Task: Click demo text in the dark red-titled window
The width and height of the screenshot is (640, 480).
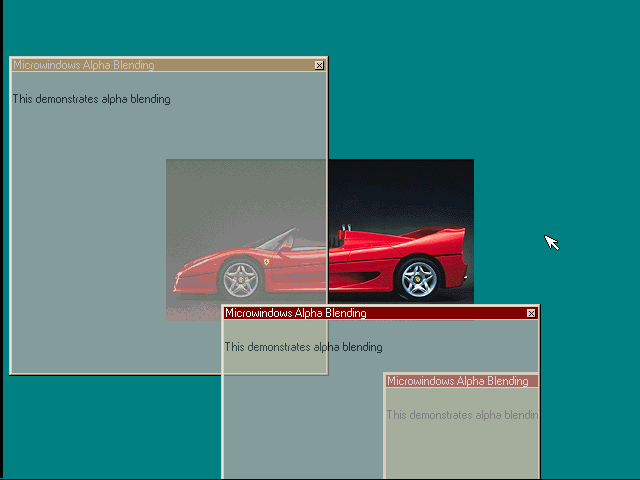Action: pos(303,347)
